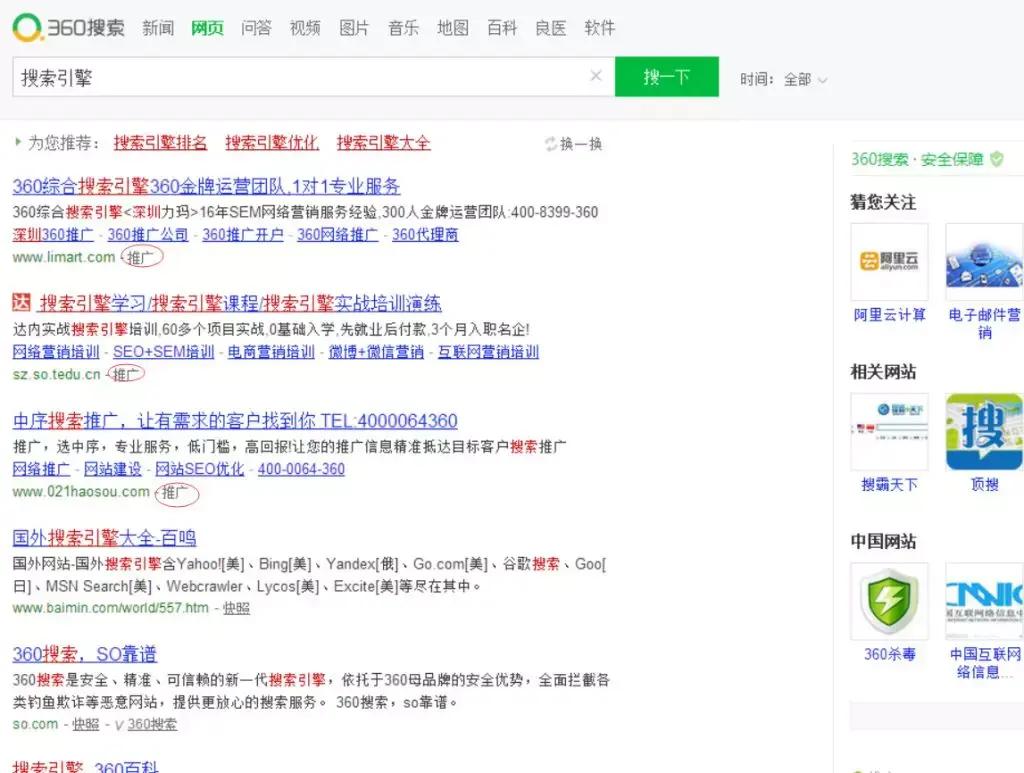Switch to the 问答 tab
Viewport: 1024px width, 773px height.
click(x=256, y=28)
